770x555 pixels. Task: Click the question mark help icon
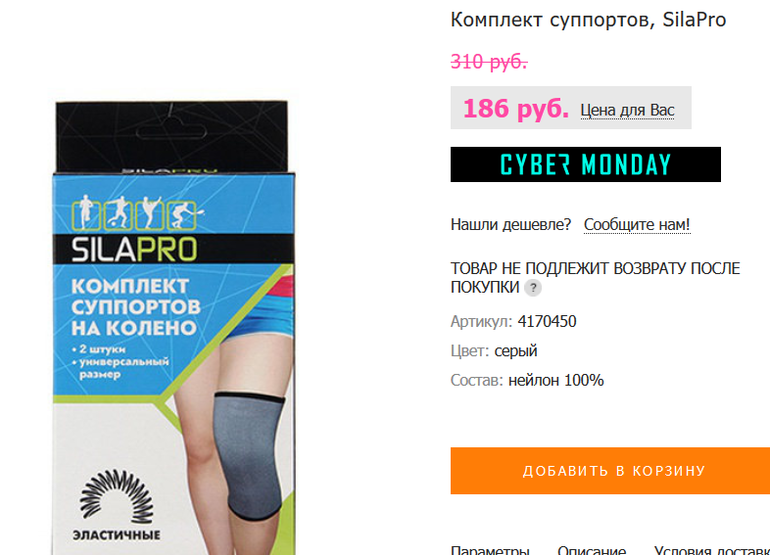(x=533, y=288)
